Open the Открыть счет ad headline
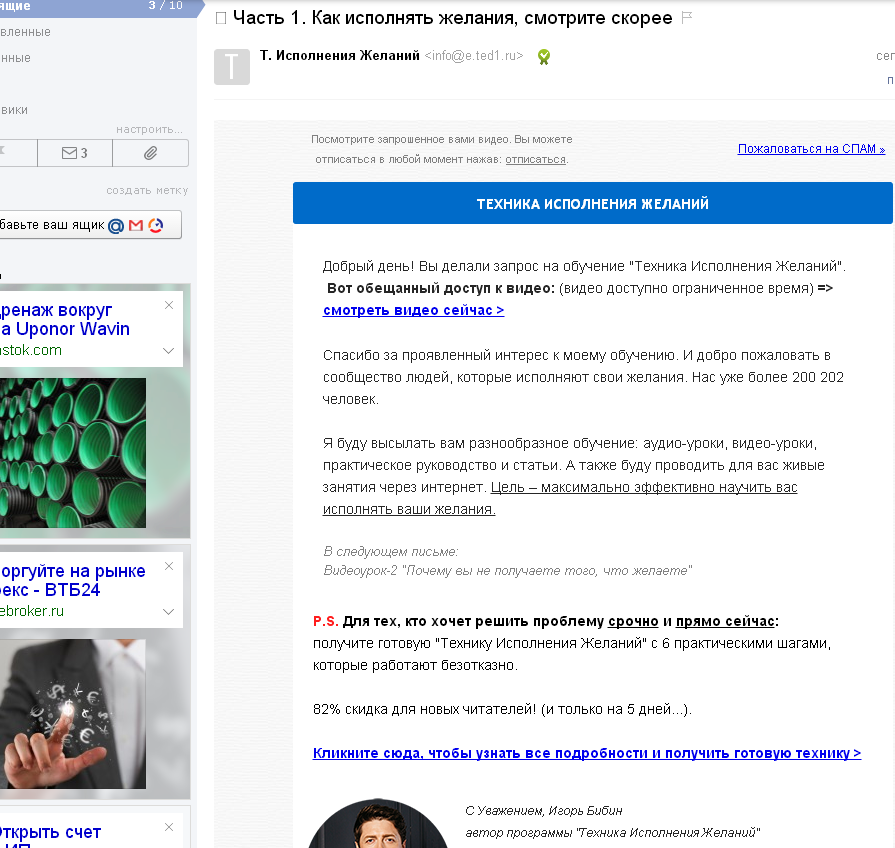The image size is (895, 848). coord(50,836)
